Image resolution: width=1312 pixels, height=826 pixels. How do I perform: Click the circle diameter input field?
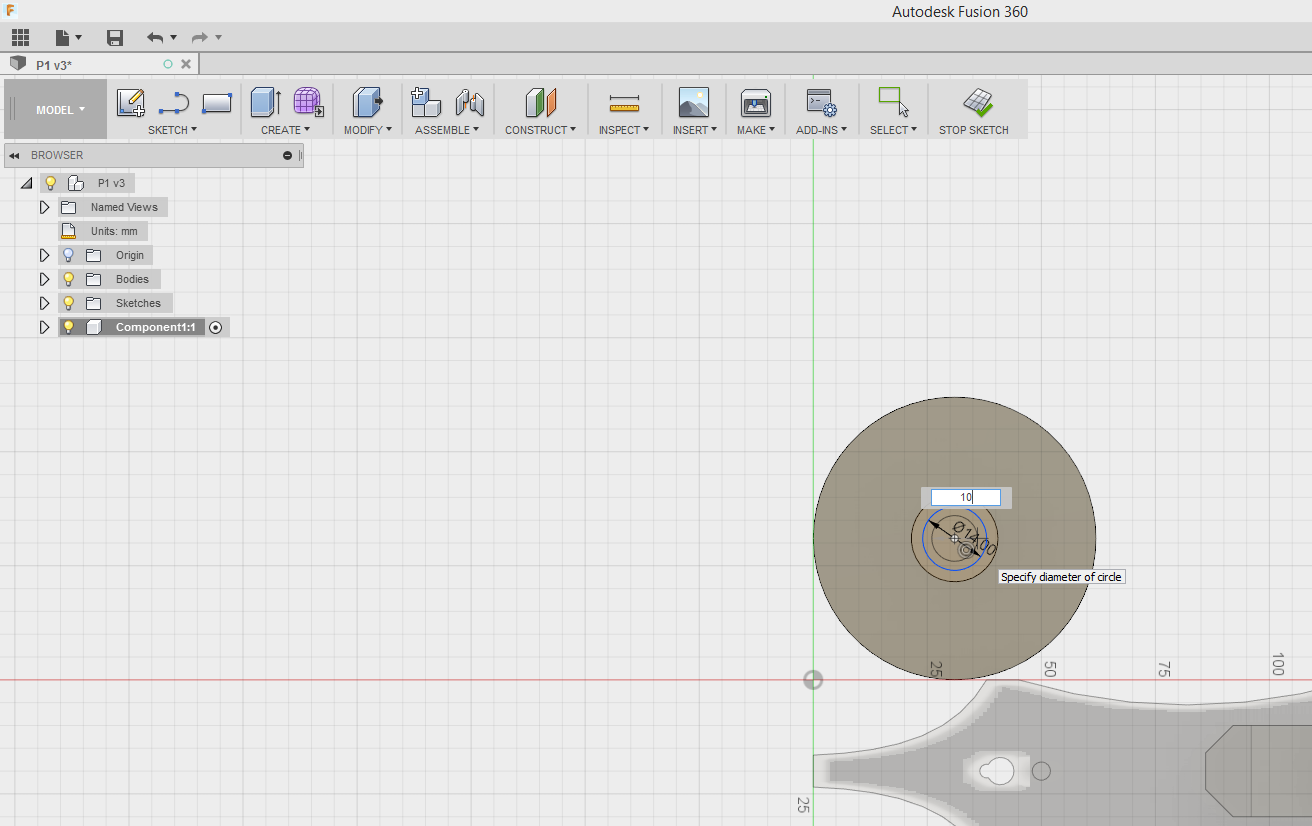[x=966, y=497]
